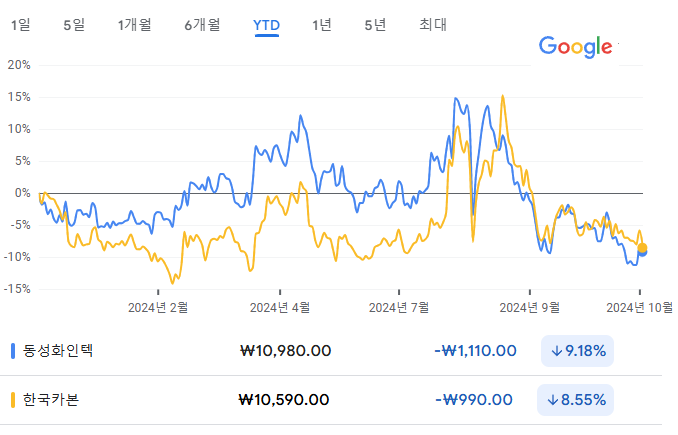Viewport: 678px width, 435px height.
Task: Click the ₩10,980.00 price
Action: click(x=285, y=351)
